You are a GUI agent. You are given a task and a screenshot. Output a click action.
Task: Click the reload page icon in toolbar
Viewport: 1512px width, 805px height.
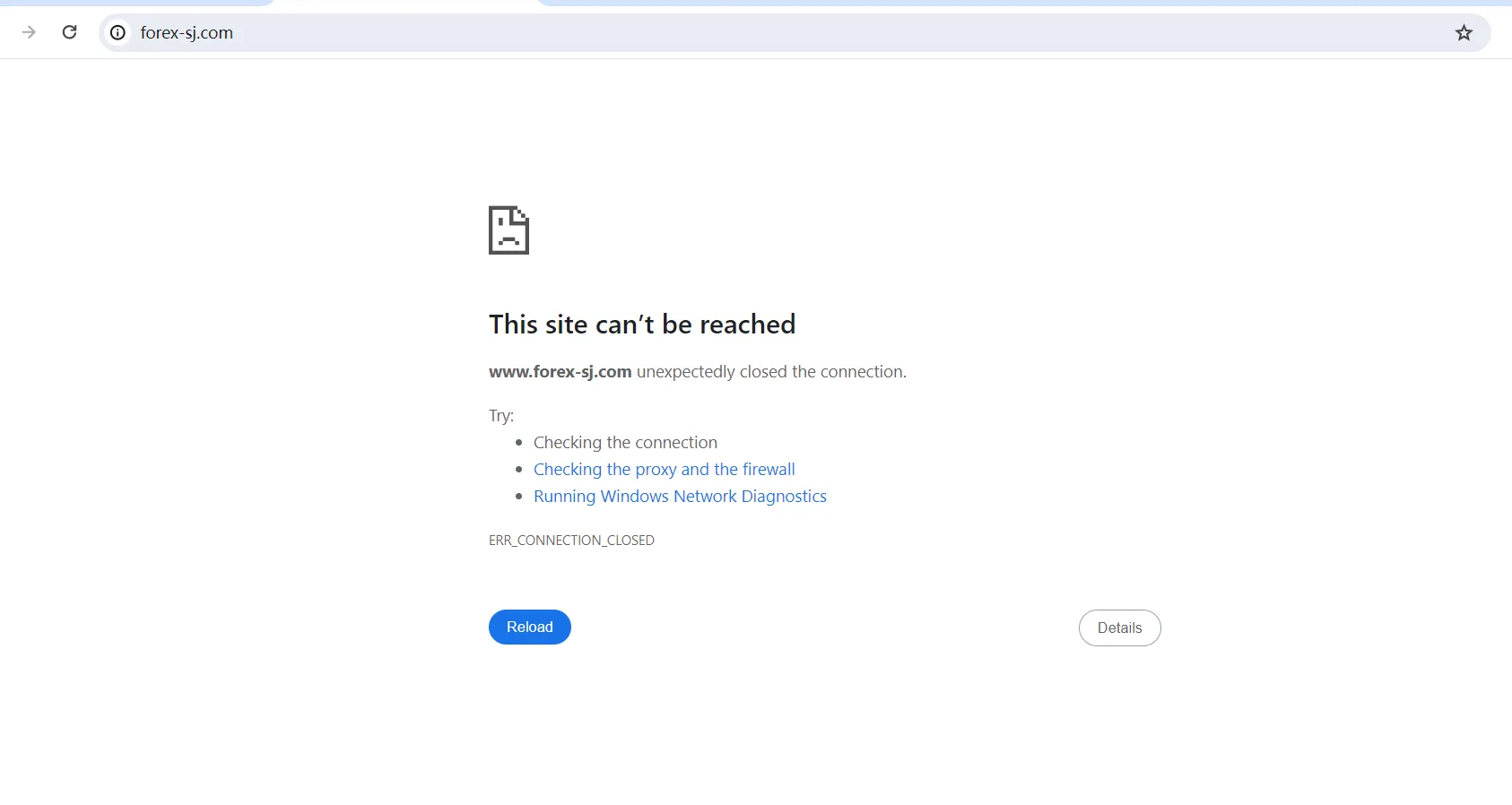69,32
